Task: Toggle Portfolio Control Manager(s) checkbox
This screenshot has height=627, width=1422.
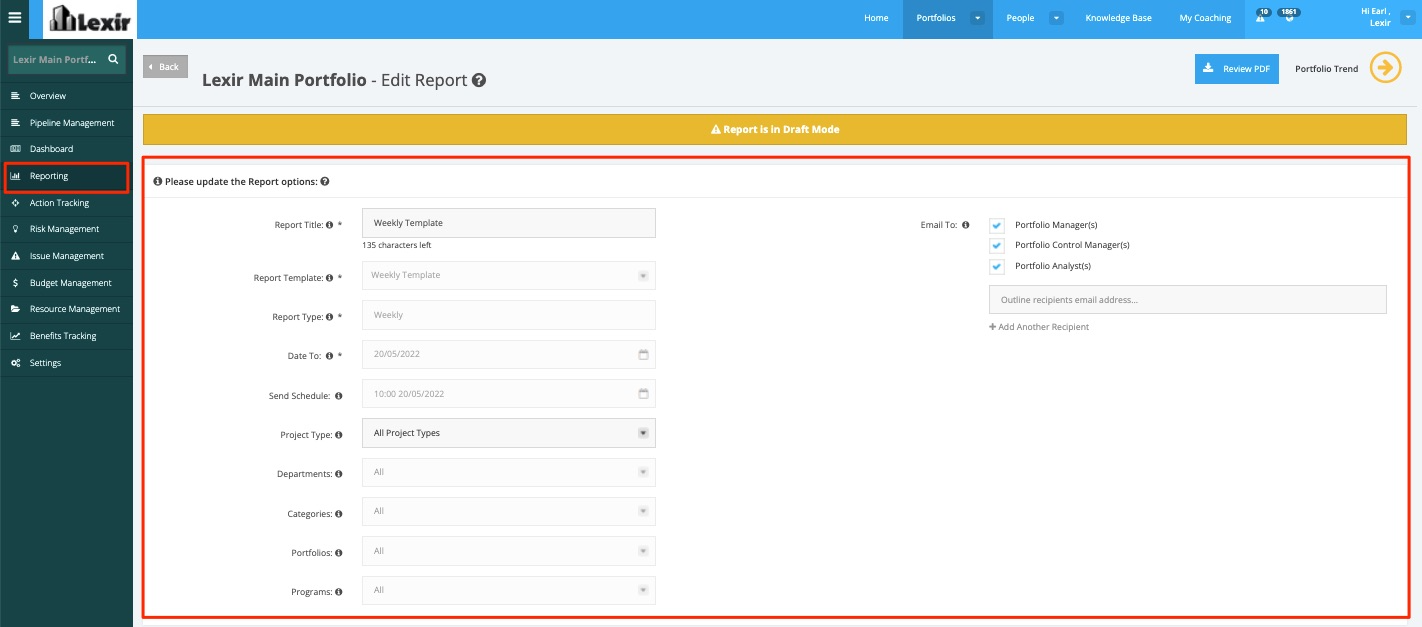Action: 997,246
